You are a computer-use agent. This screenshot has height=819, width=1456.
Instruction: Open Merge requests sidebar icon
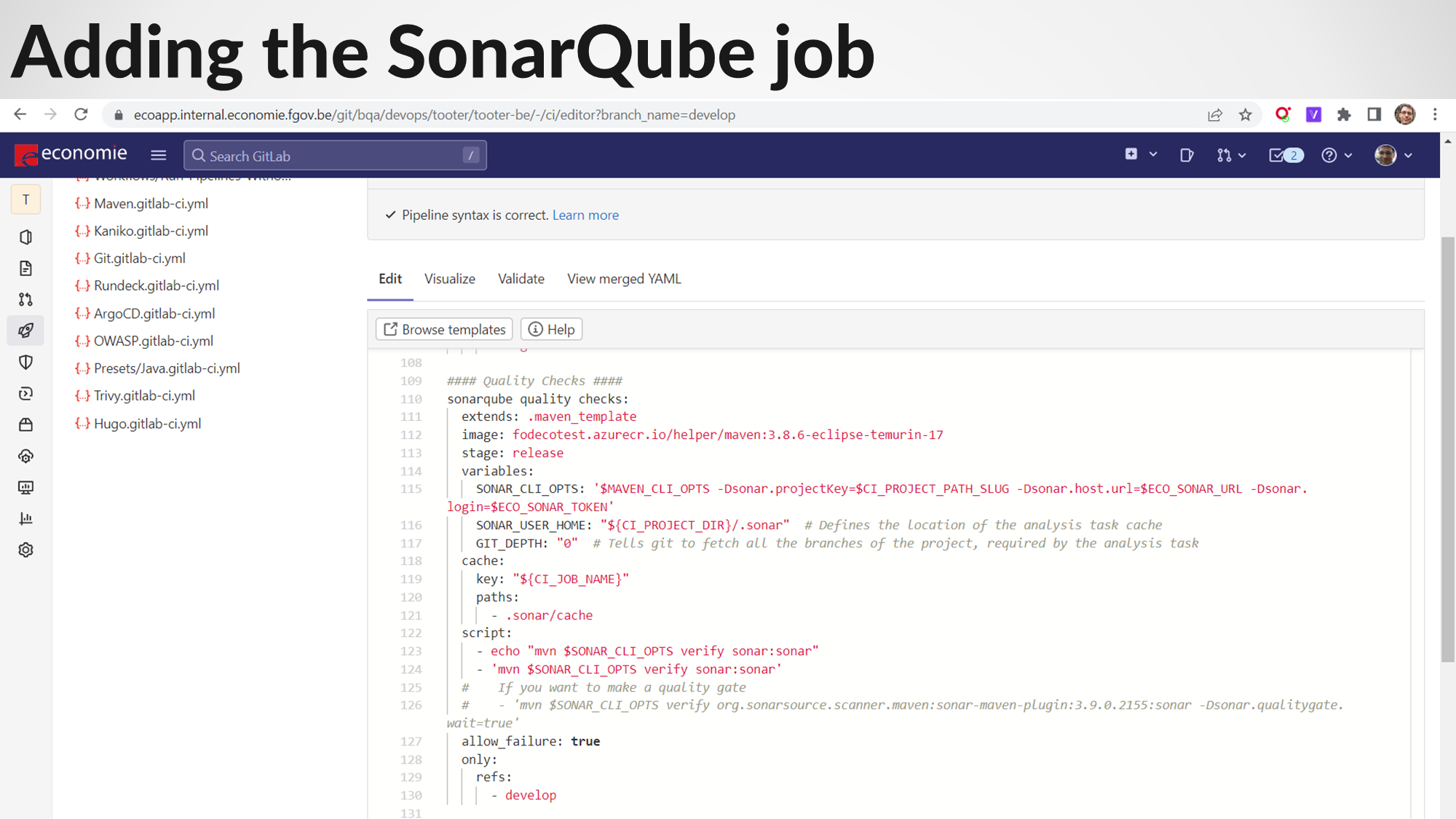[x=26, y=299]
